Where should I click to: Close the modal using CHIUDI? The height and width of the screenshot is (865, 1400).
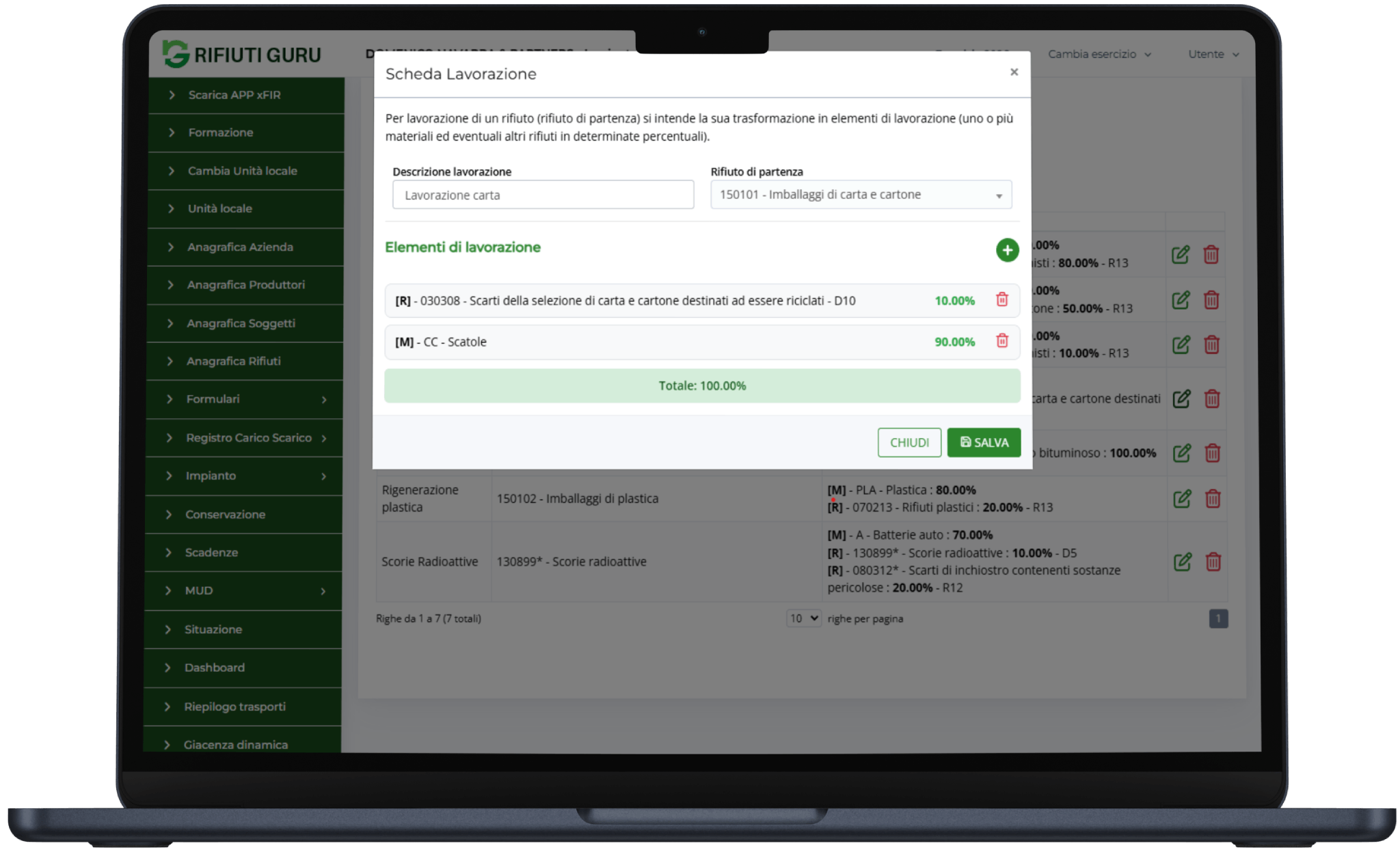909,442
